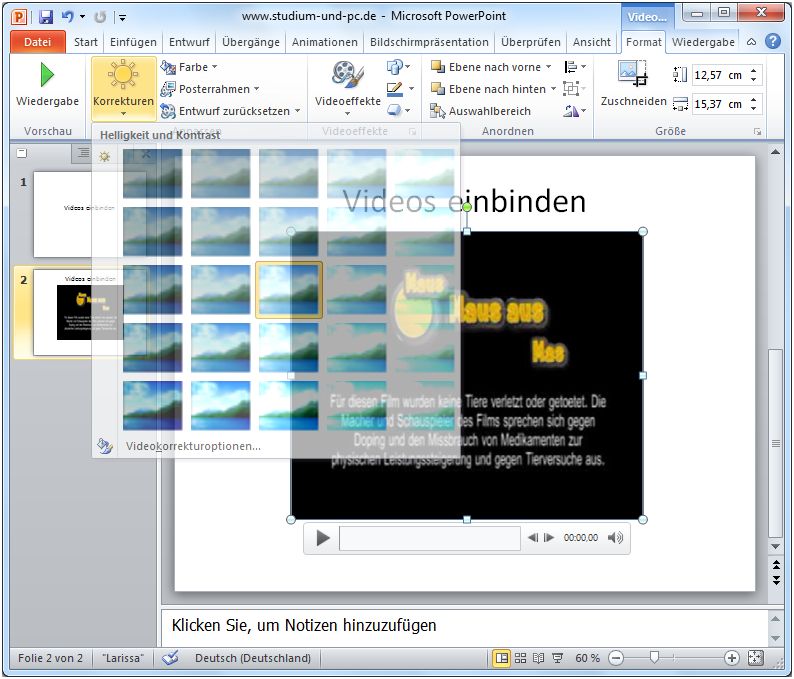Switch to the Animationen tab
Image resolution: width=794 pixels, height=679 pixels.
pyautogui.click(x=325, y=42)
